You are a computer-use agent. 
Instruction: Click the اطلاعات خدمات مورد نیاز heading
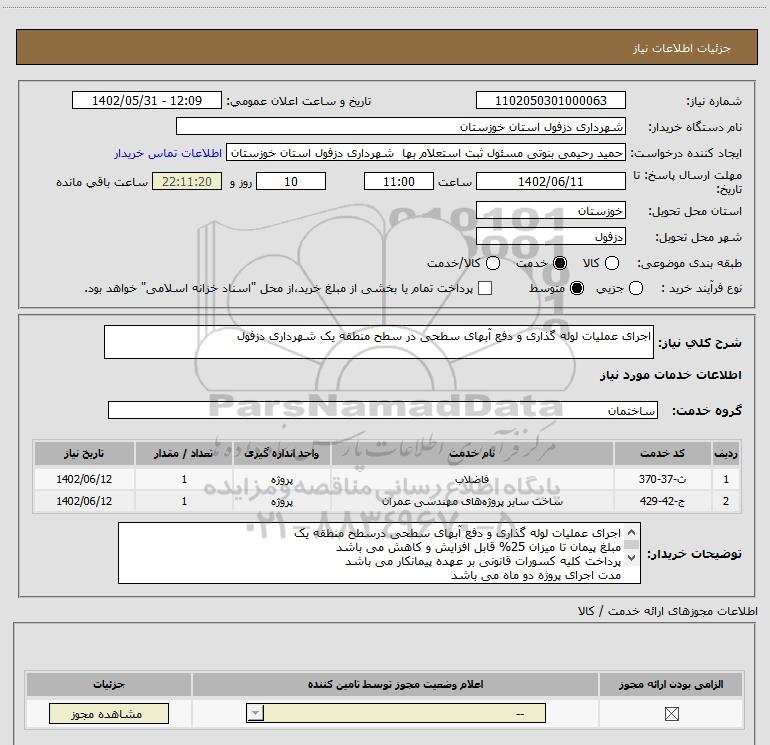pos(670,375)
